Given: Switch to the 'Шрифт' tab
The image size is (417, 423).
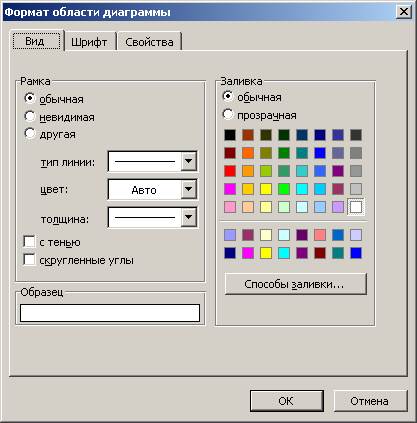Looking at the screenshot, I should pyautogui.click(x=89, y=42).
